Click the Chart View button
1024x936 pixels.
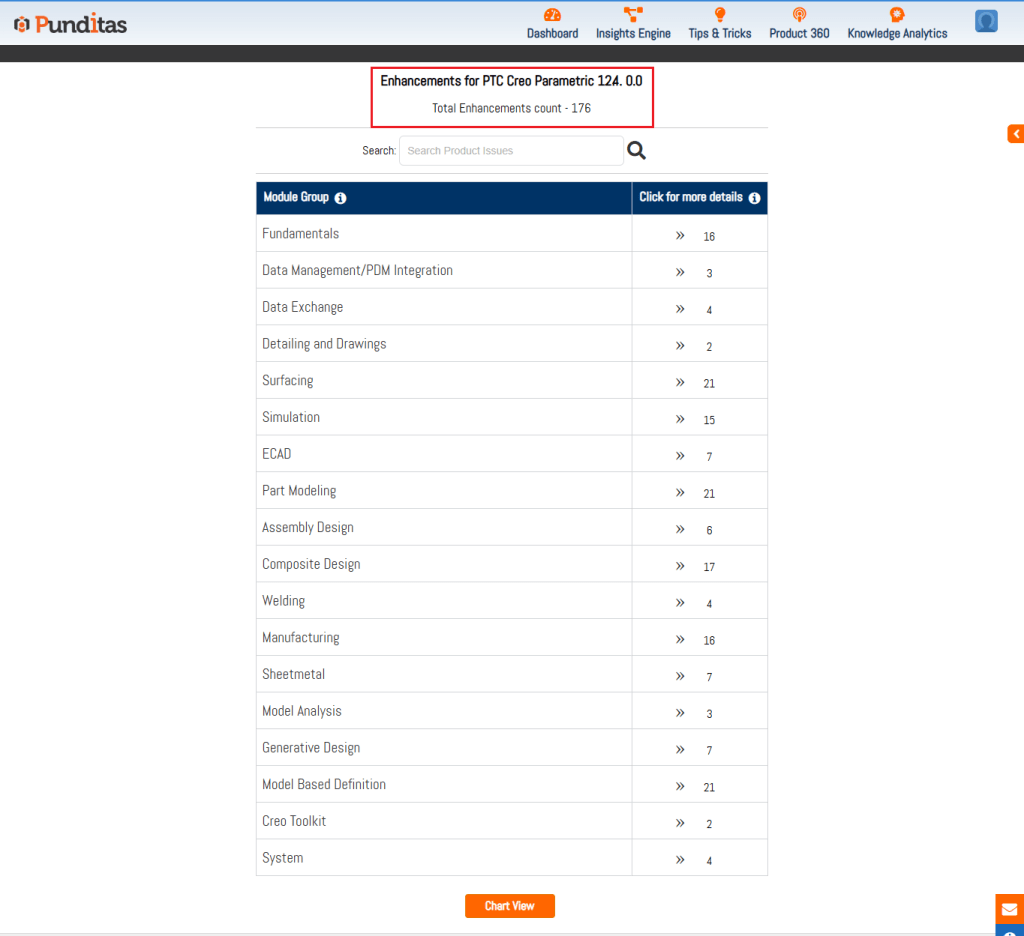pyautogui.click(x=509, y=906)
